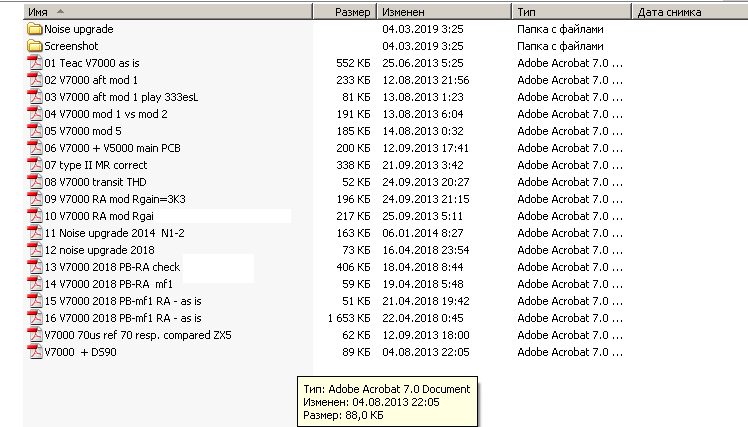Select V7000 70us ref 70 resp. compared ZX5

(x=137, y=335)
